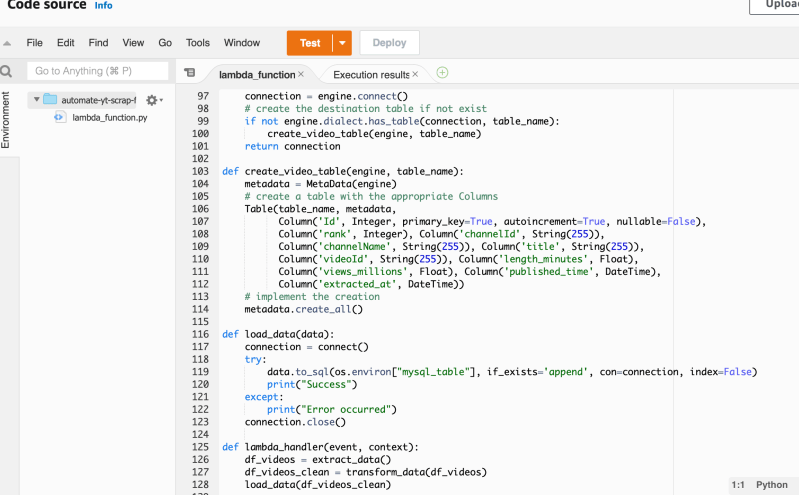Screen dimensions: 799x495
Task: Toggle the Environment side panel
Action: click(6, 120)
